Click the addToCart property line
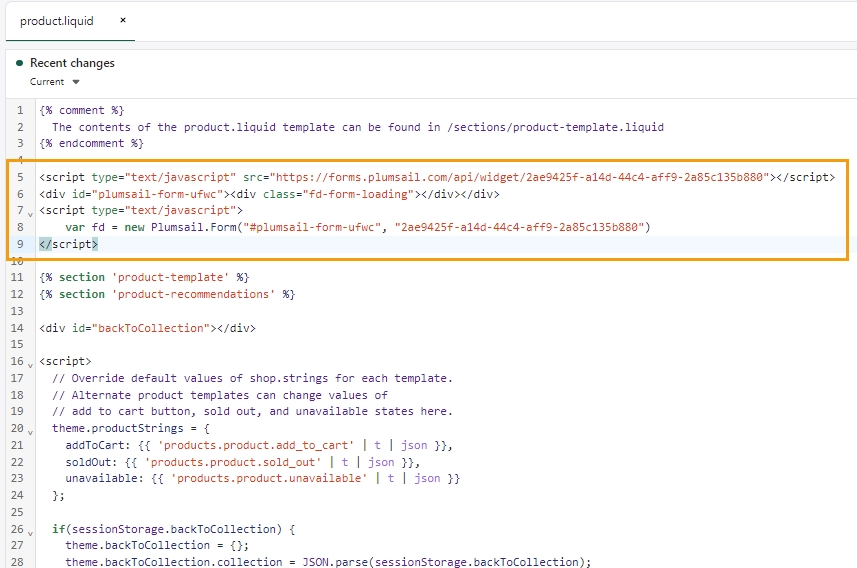Image resolution: width=857 pixels, height=568 pixels. pos(259,446)
